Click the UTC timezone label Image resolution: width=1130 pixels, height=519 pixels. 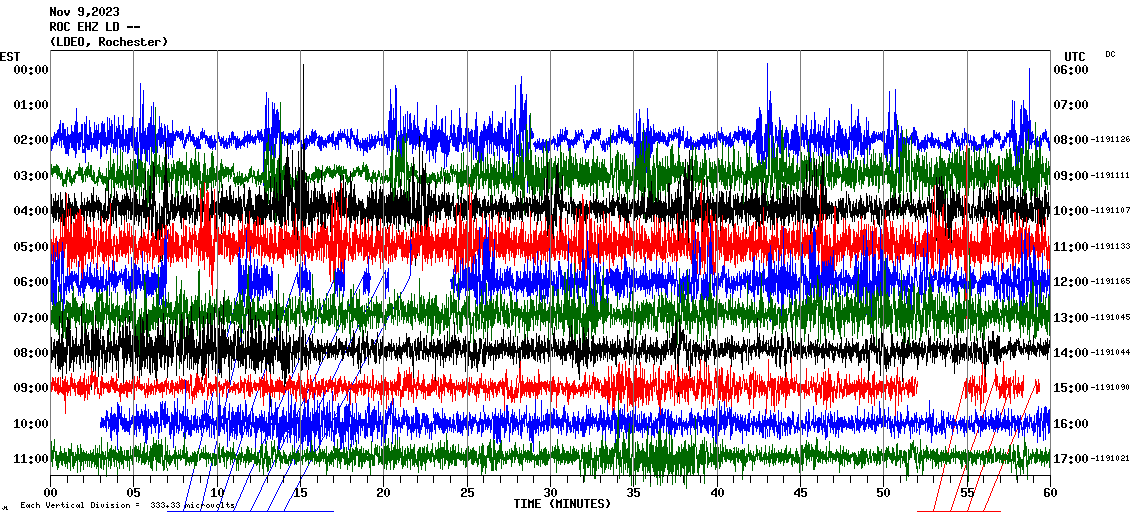pyautogui.click(x=1074, y=56)
